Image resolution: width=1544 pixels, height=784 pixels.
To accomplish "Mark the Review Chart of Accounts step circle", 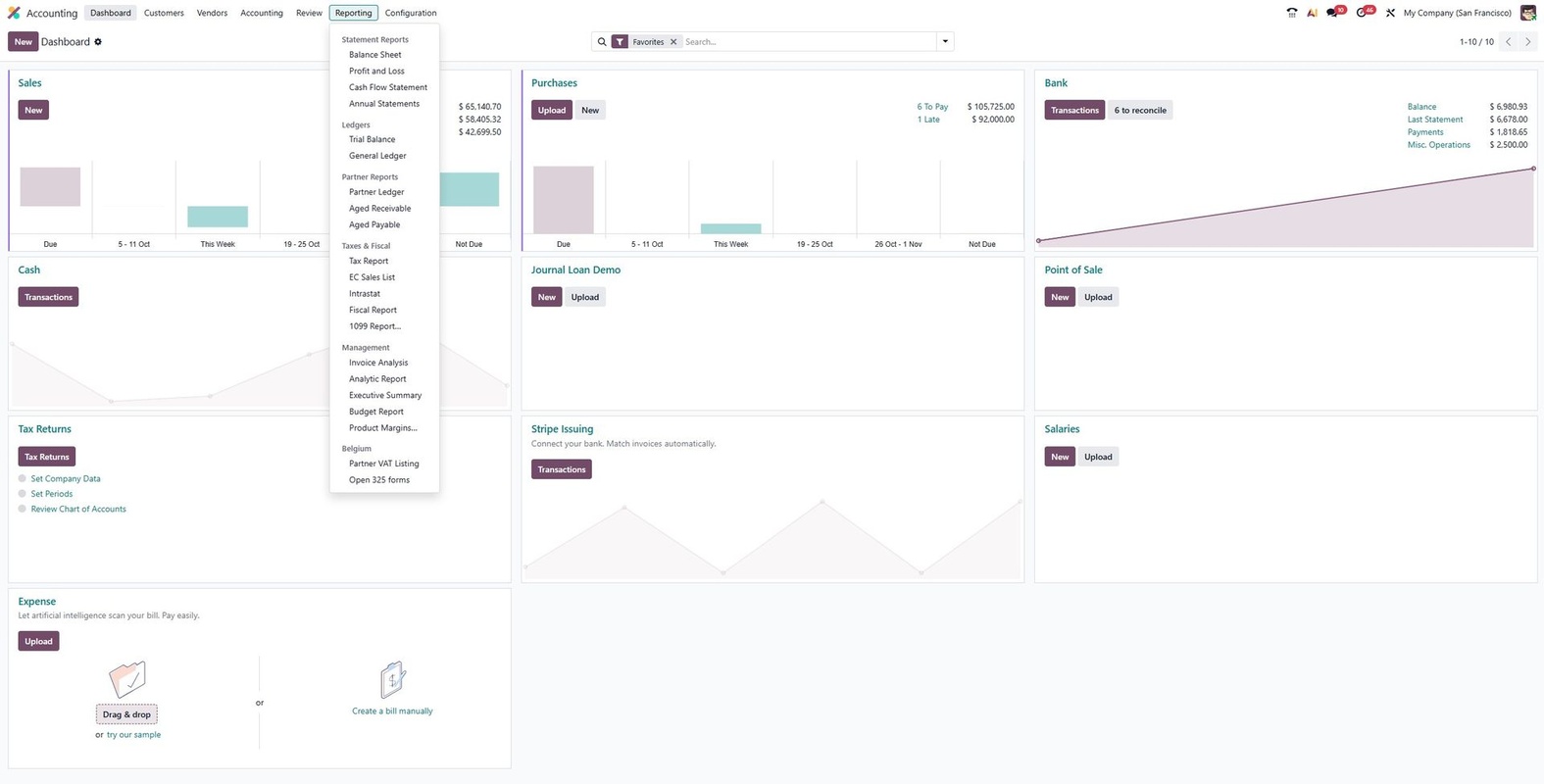I will 23,509.
